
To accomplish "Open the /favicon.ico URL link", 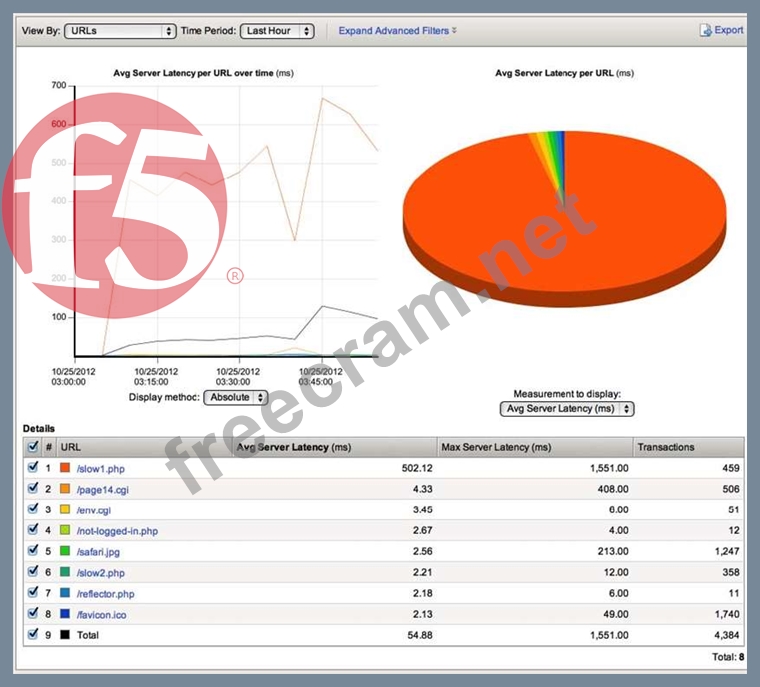I will click(x=102, y=615).
